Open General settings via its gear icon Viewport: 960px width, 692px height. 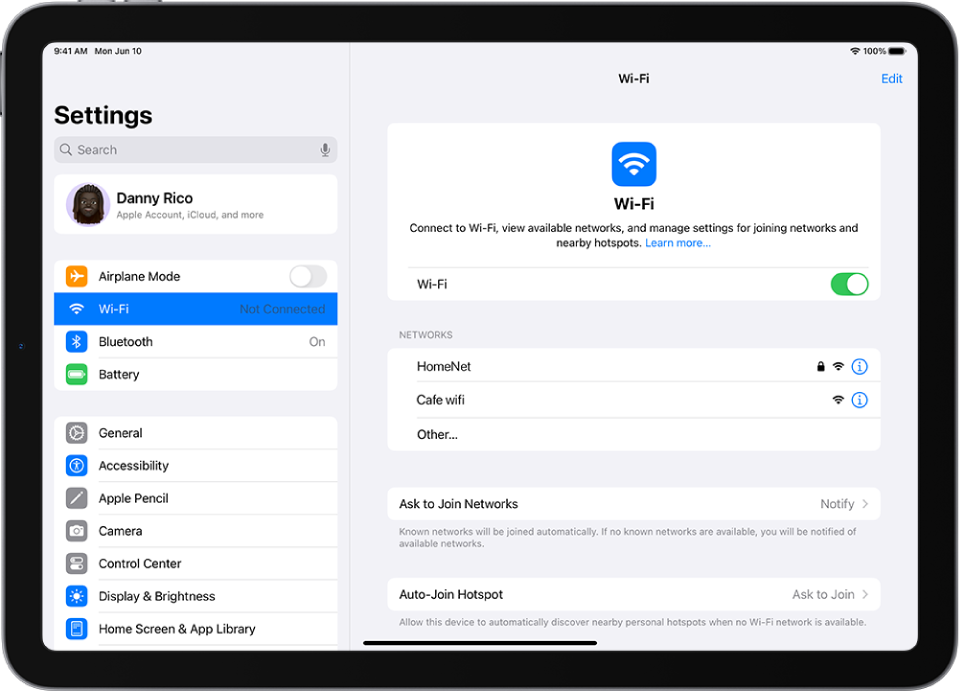point(77,433)
